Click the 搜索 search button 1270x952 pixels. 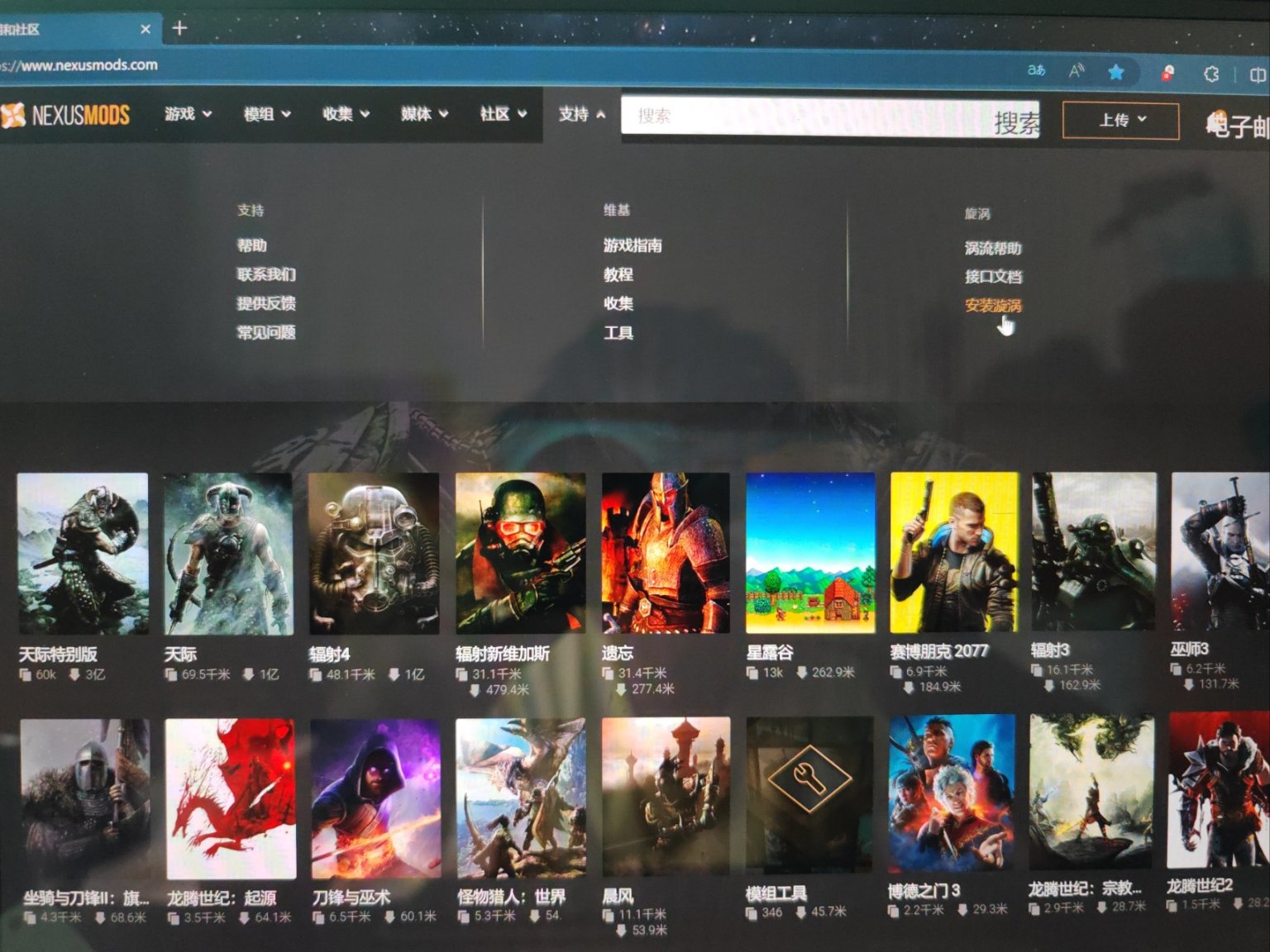pyautogui.click(x=1016, y=122)
